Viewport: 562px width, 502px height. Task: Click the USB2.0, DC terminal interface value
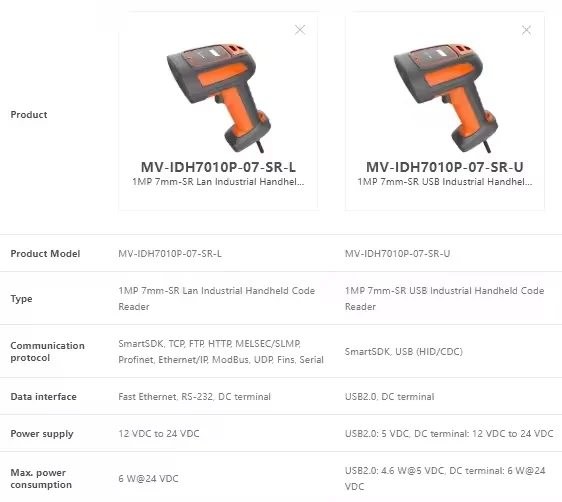click(x=389, y=397)
